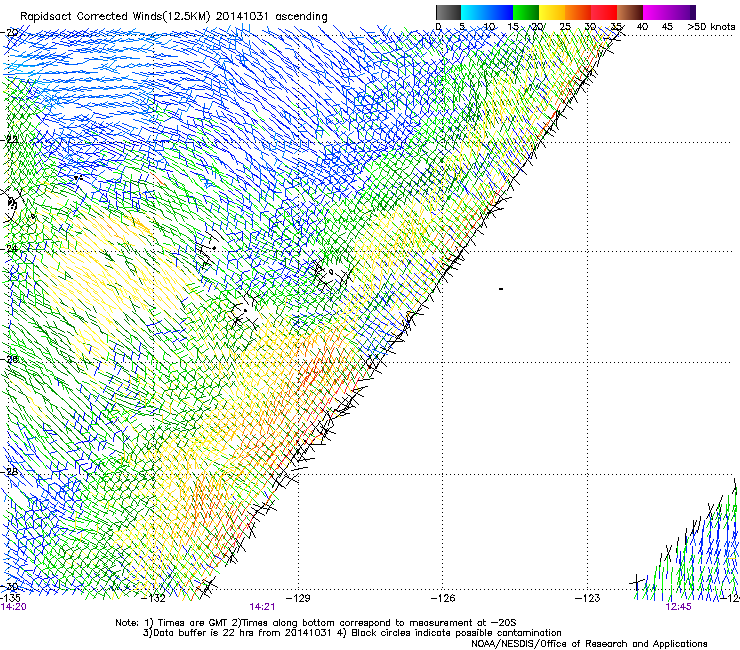Click the '-24' latitude axis label

(x=9, y=249)
